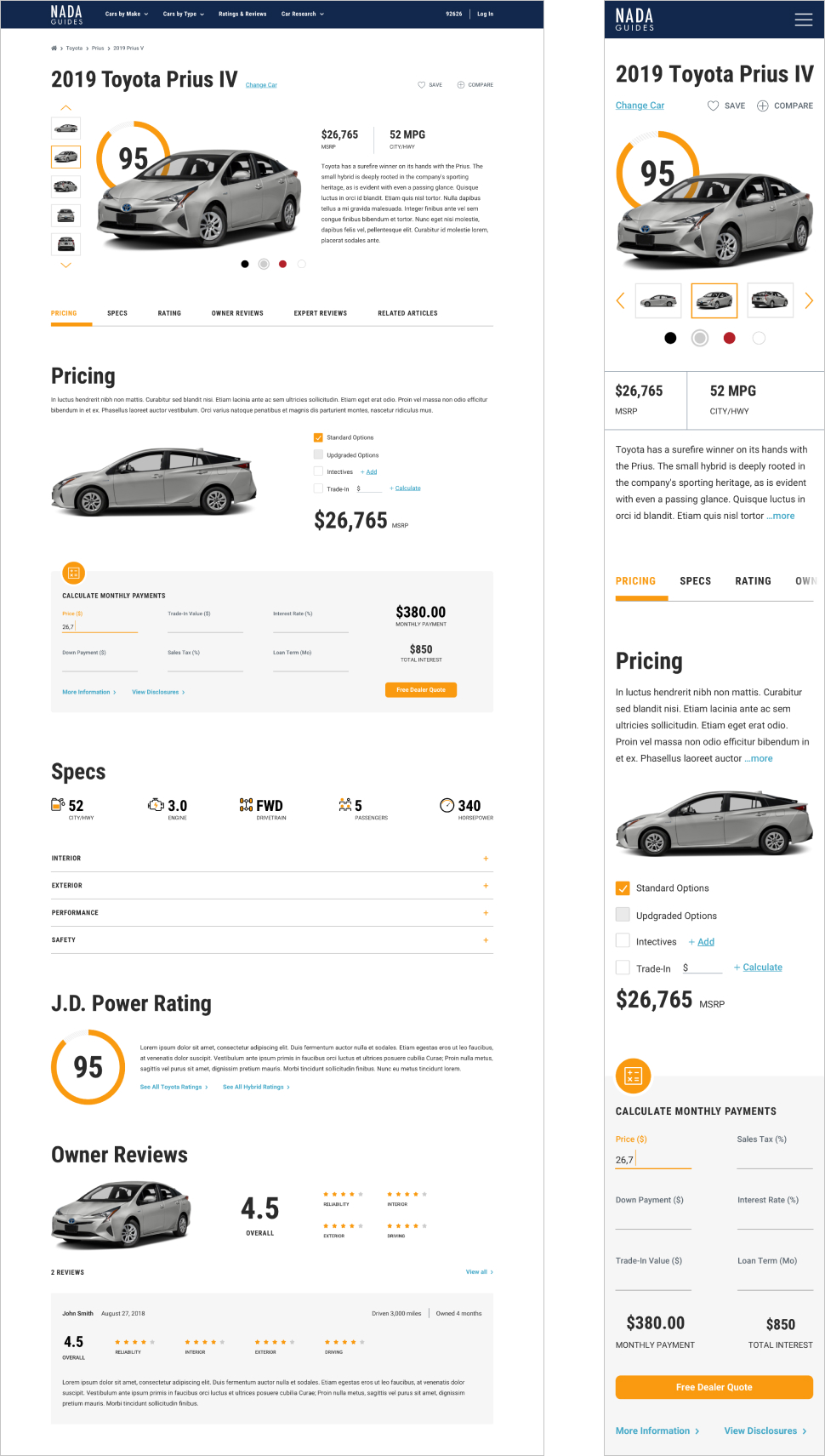
Task: Click the desktop Price ($) input field
Action: pos(100,626)
